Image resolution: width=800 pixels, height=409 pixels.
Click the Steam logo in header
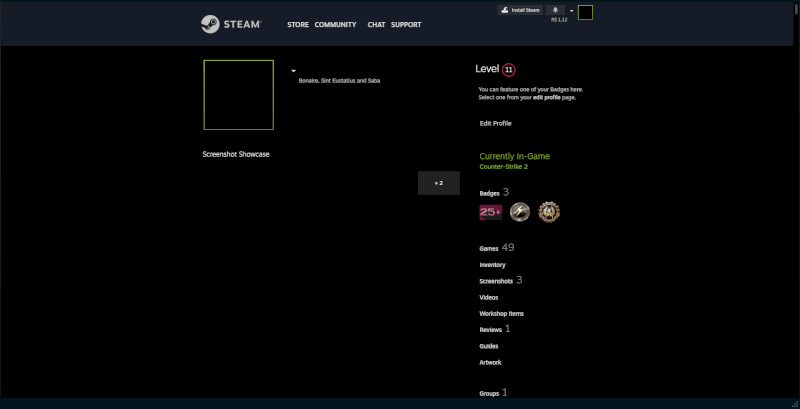click(231, 24)
